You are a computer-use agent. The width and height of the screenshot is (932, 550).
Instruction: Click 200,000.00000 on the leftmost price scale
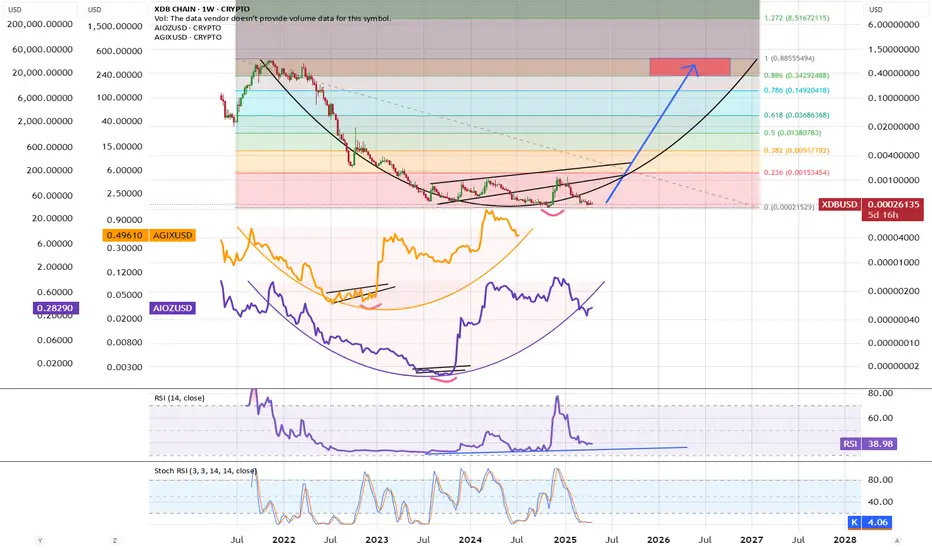tap(40, 24)
